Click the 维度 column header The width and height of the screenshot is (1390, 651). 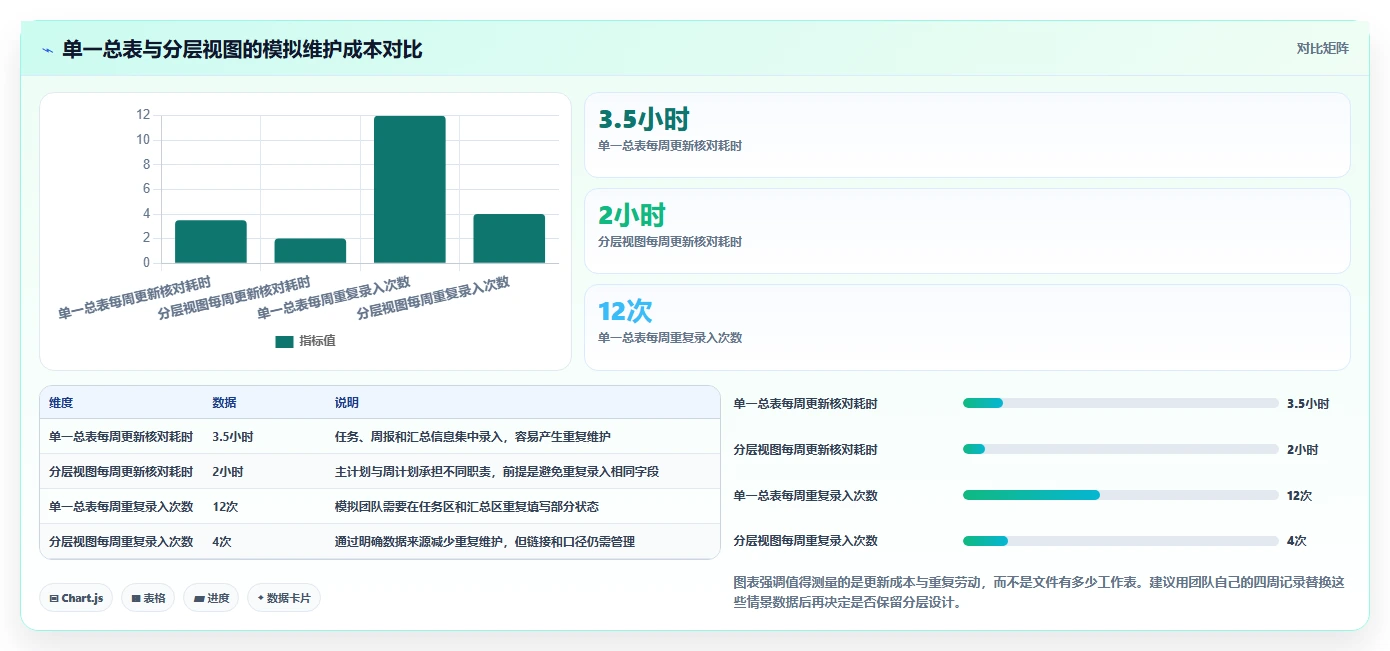tap(61, 403)
